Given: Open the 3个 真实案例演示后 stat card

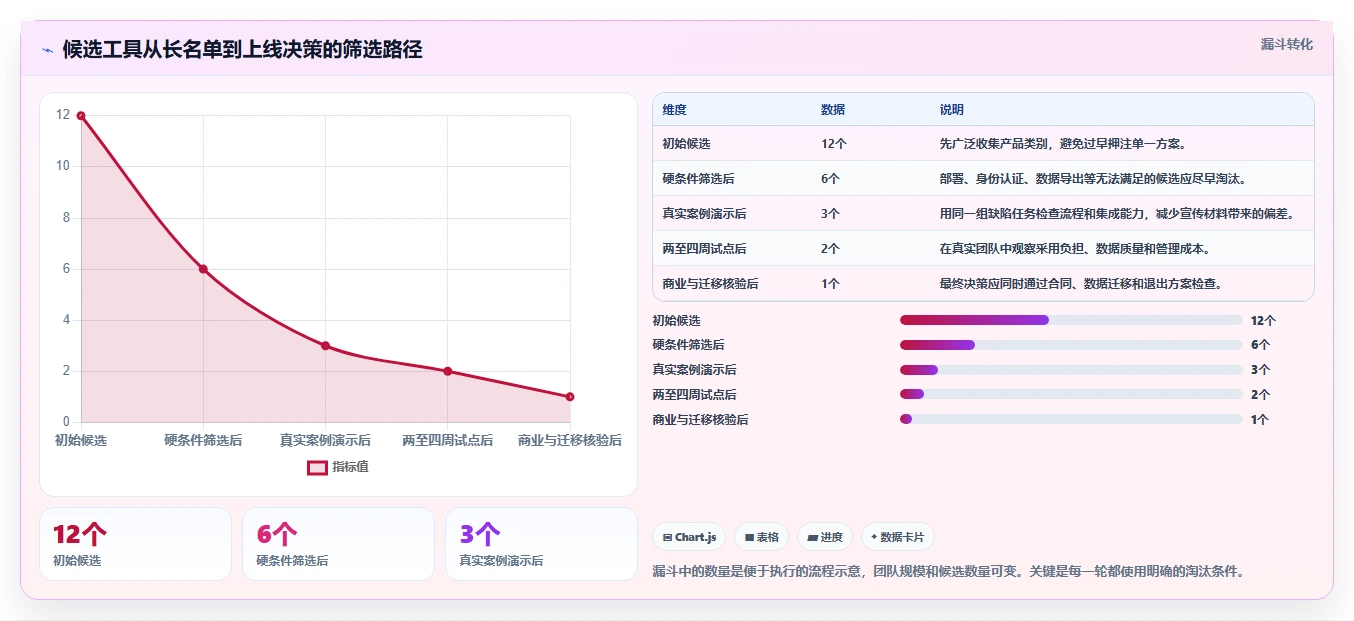Looking at the screenshot, I should click(x=541, y=544).
